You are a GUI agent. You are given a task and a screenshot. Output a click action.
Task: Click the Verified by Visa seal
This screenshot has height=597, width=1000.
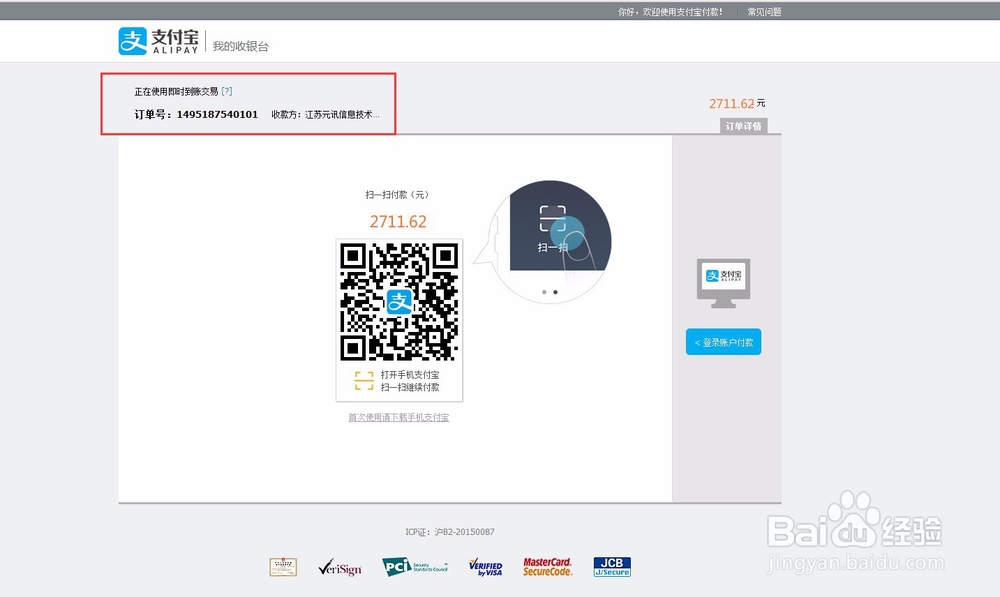click(x=487, y=566)
